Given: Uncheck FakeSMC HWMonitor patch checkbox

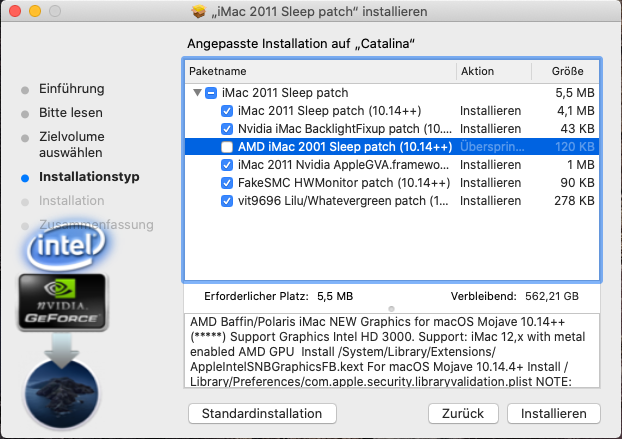Looking at the screenshot, I should (x=227, y=183).
